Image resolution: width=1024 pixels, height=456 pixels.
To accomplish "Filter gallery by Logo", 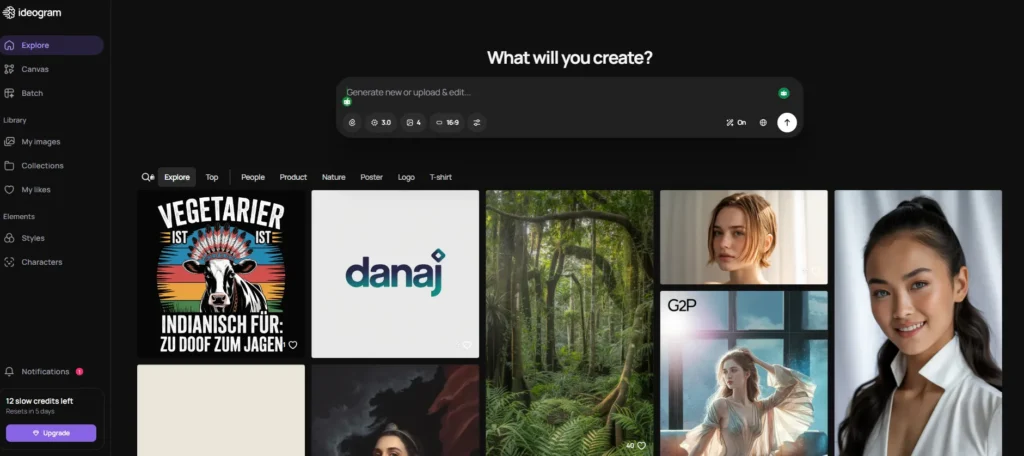I will coord(406,177).
